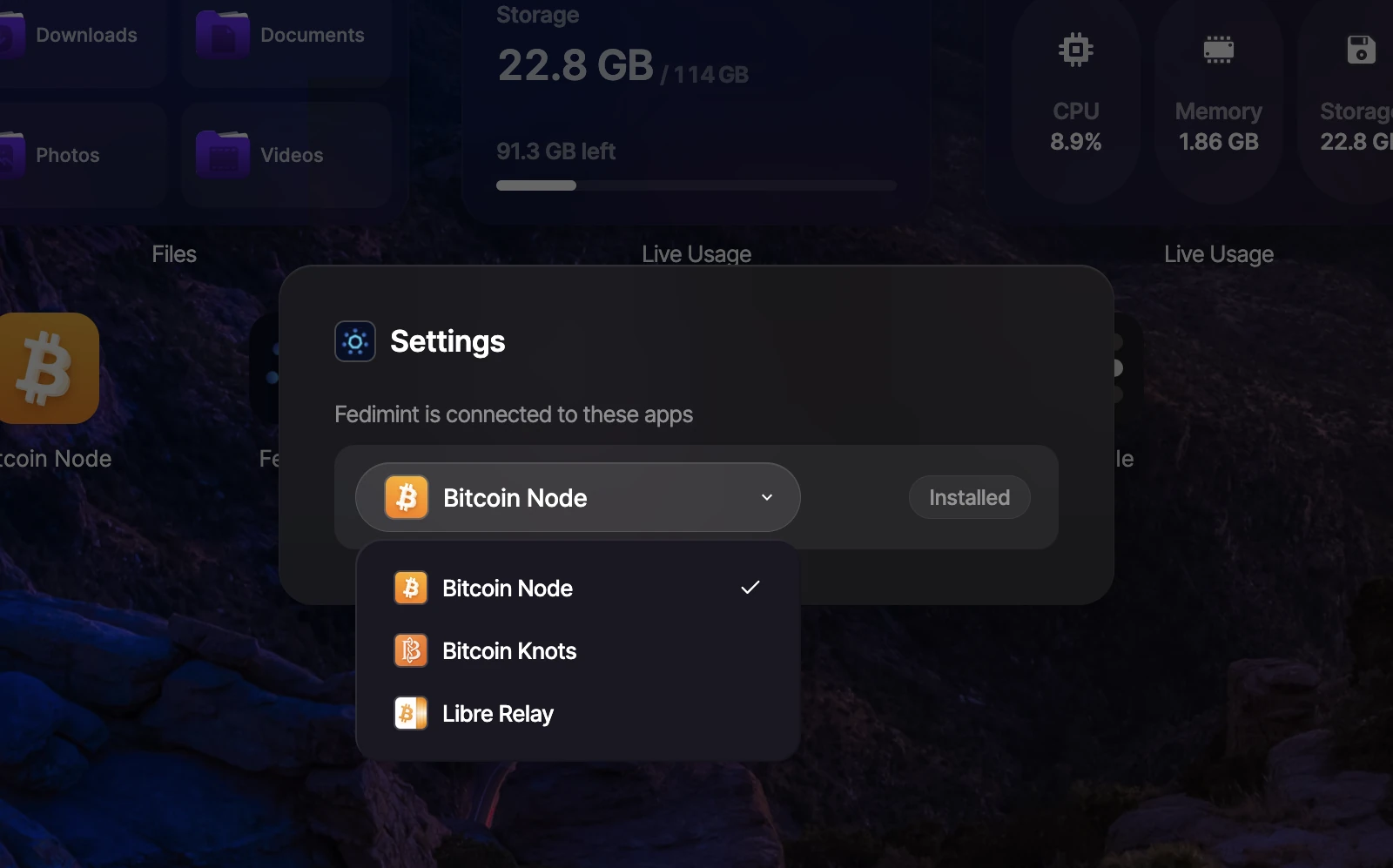Click the Settings dialog title
The image size is (1393, 868).
(448, 341)
